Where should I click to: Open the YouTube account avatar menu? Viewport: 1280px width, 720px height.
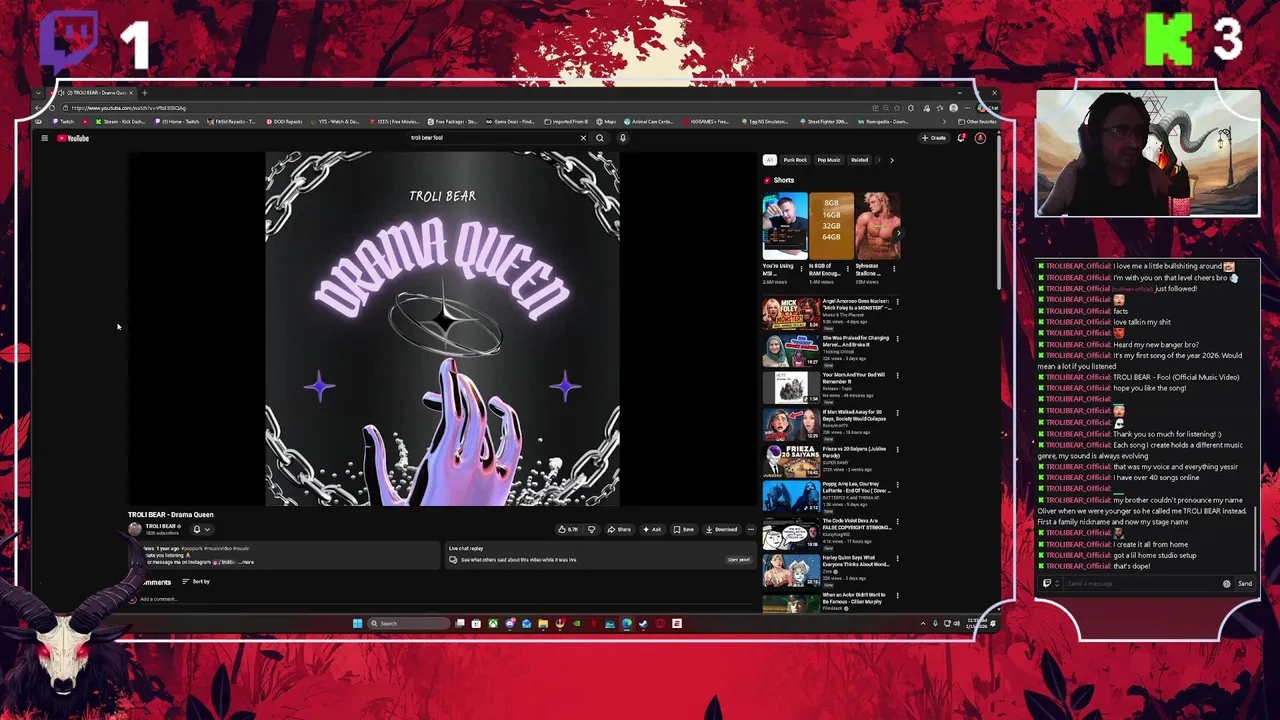980,138
